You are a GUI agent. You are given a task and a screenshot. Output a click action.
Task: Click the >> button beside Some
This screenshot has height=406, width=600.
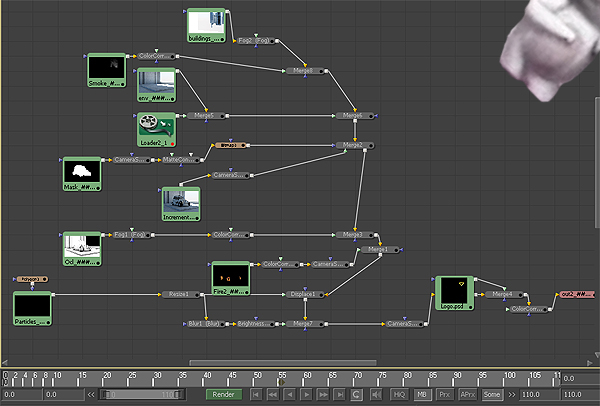[x=514, y=394]
